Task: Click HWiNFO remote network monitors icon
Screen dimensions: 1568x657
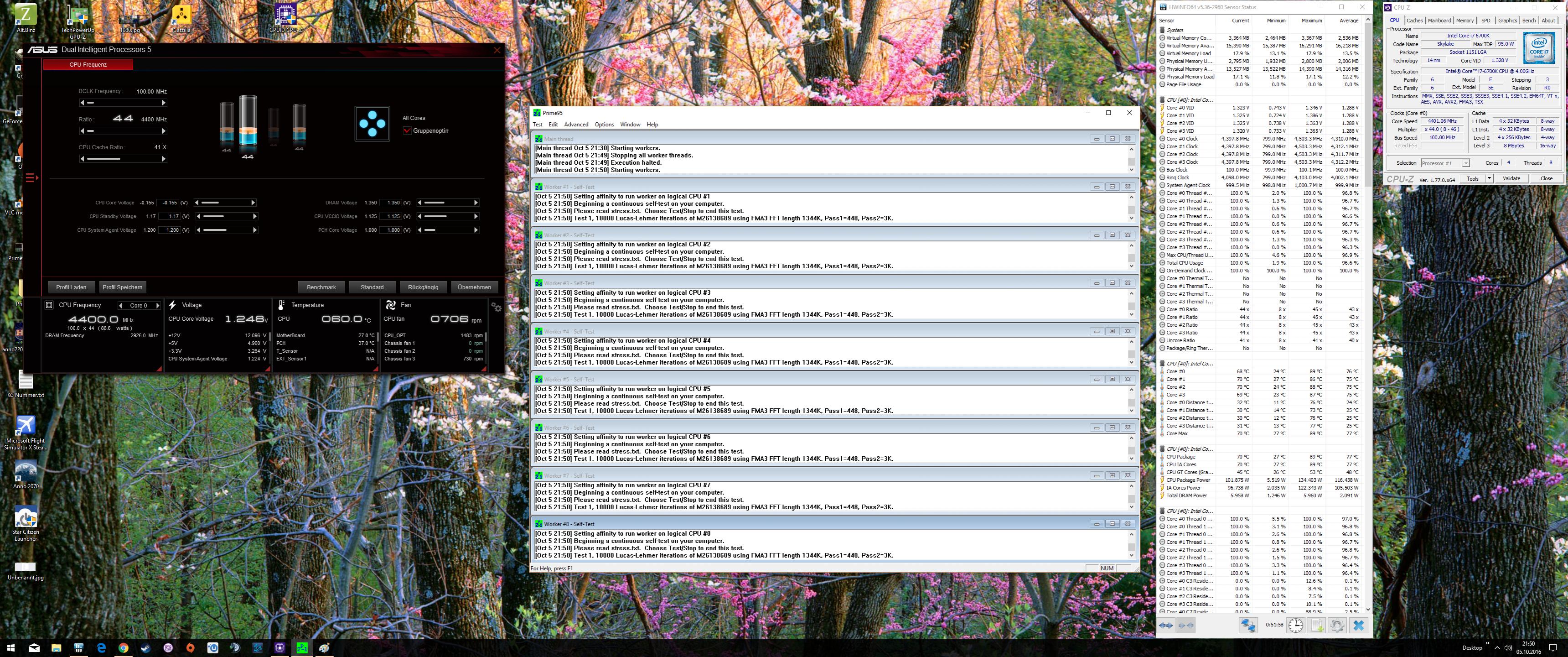Action: click(x=1248, y=625)
